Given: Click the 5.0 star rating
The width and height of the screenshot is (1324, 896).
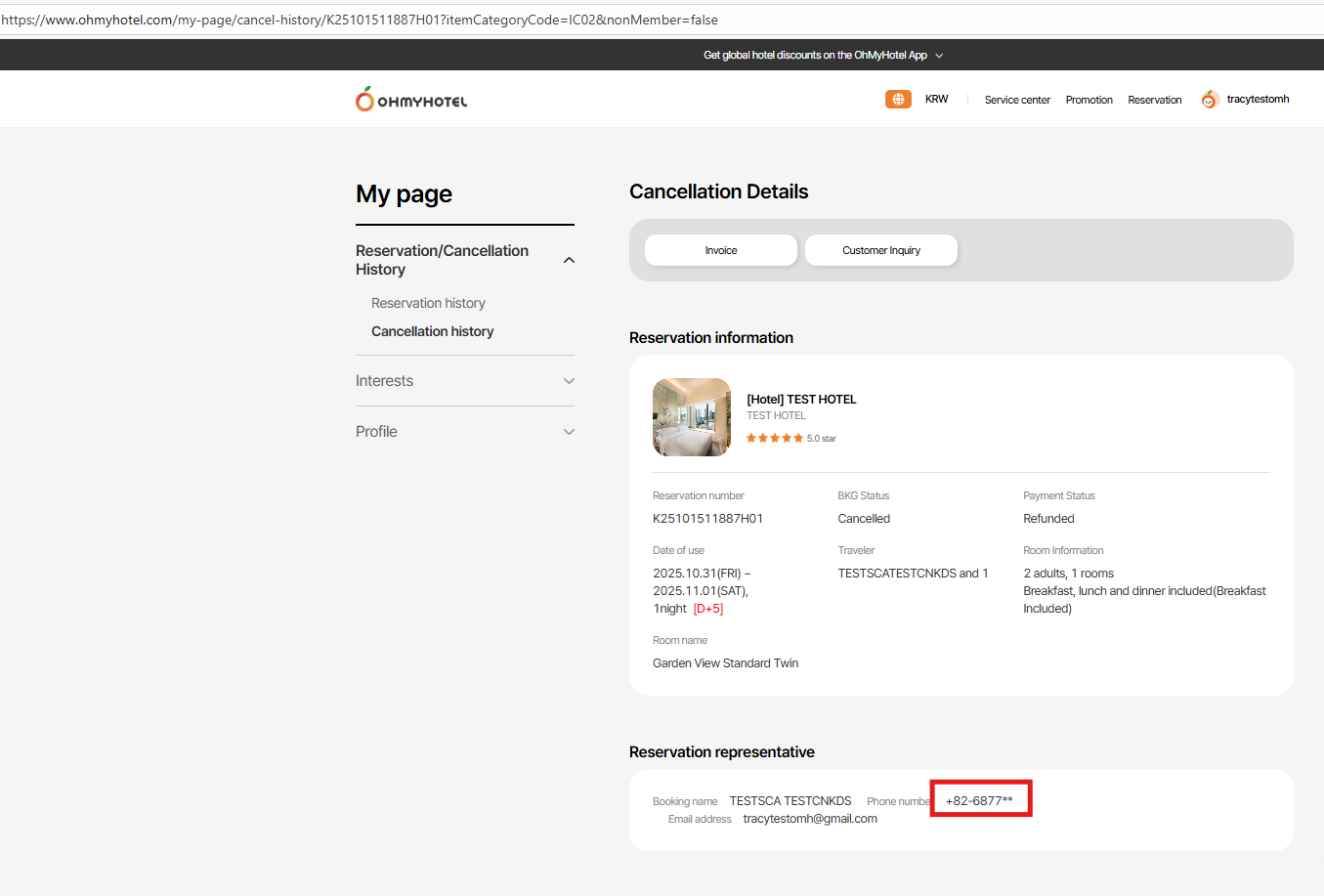Looking at the screenshot, I should (791, 439).
